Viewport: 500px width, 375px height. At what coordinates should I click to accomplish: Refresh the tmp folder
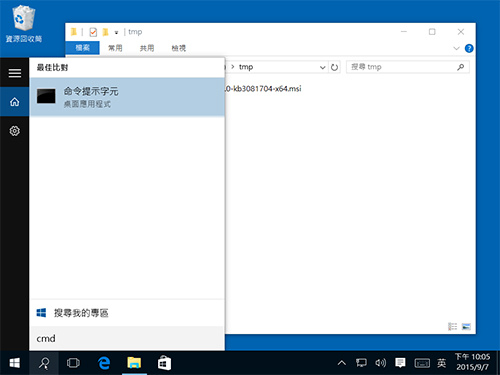point(334,67)
